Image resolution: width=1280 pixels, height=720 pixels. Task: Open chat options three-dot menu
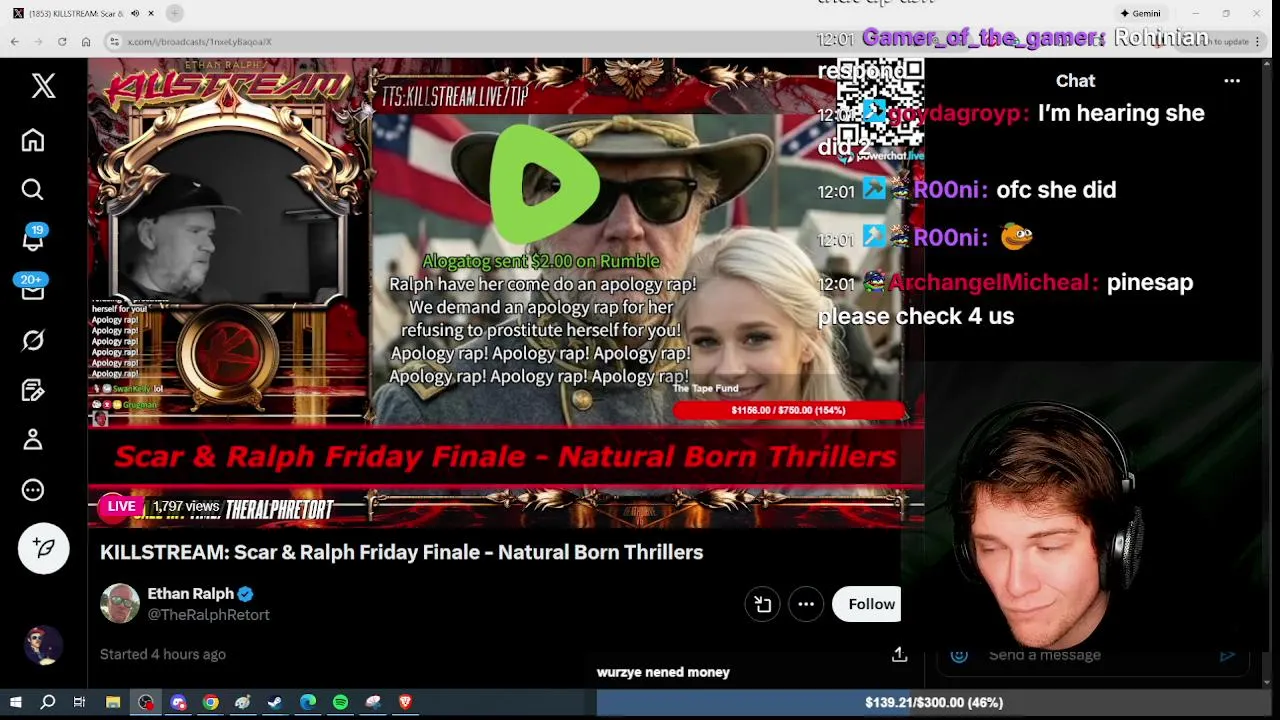[x=1232, y=81]
